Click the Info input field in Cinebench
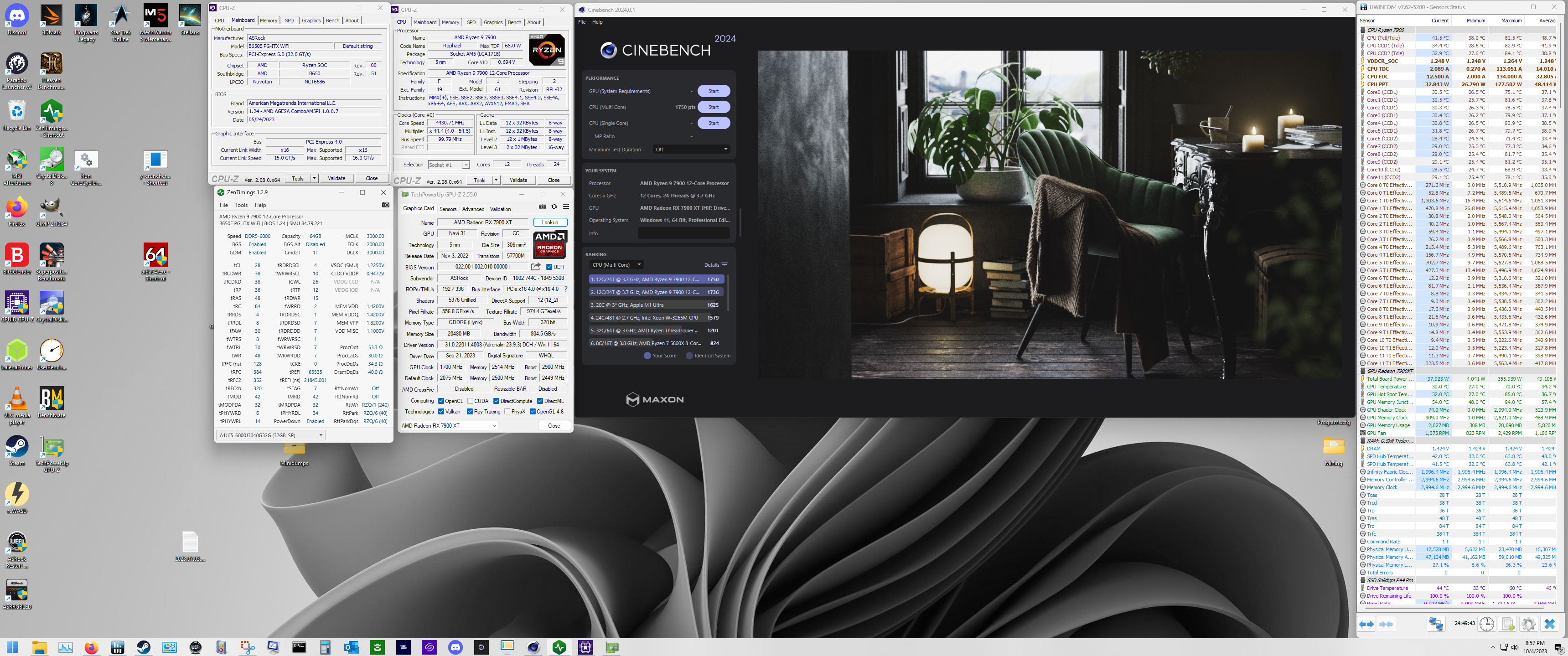Screen dimensions: 1568x656 tap(683, 233)
